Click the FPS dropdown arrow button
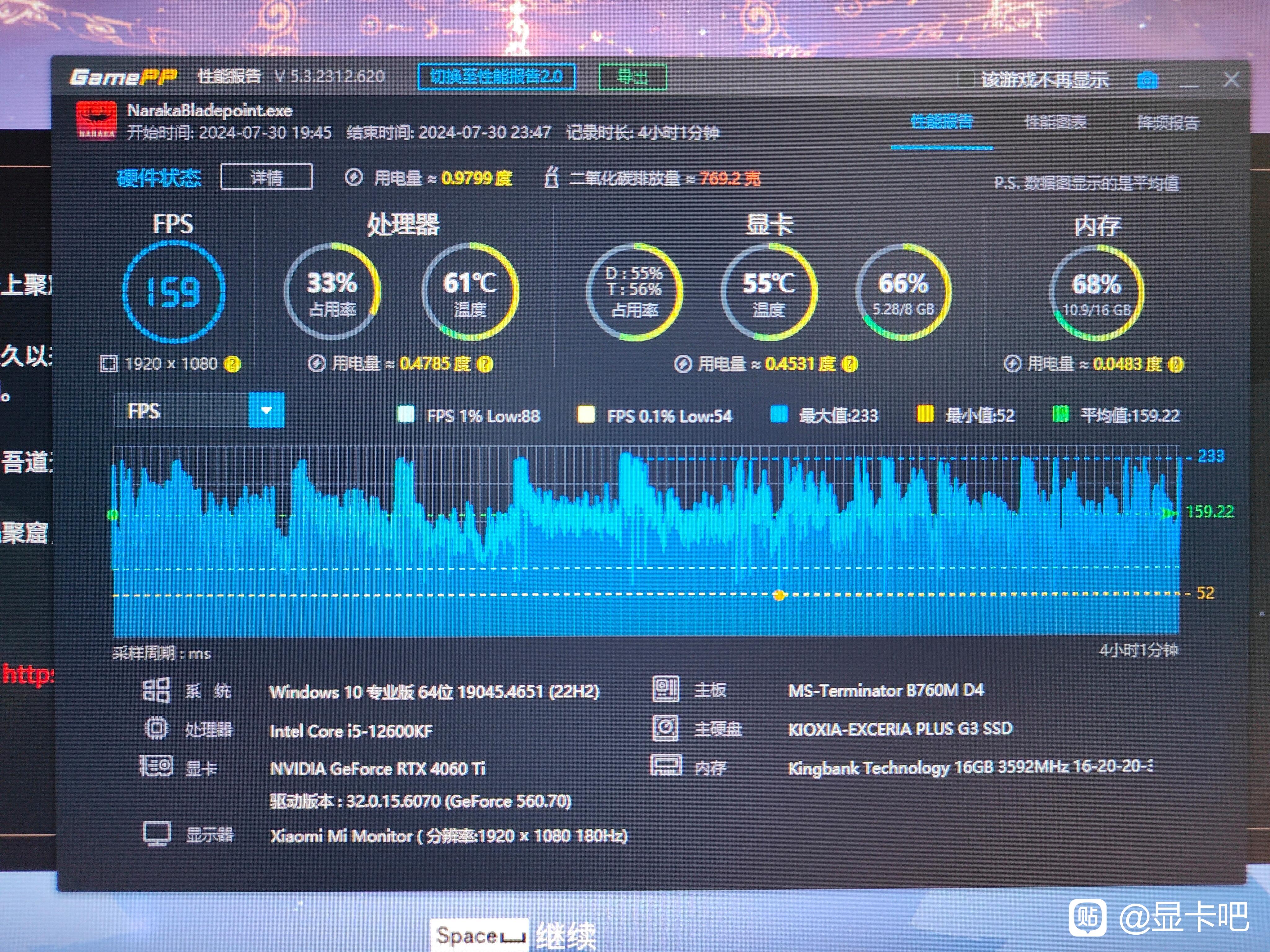Viewport: 1270px width, 952px height. (x=266, y=410)
